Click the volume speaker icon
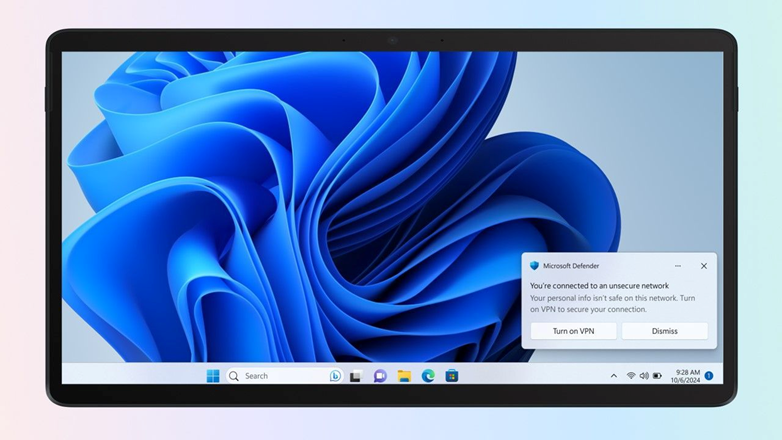782x440 pixels. (644, 376)
